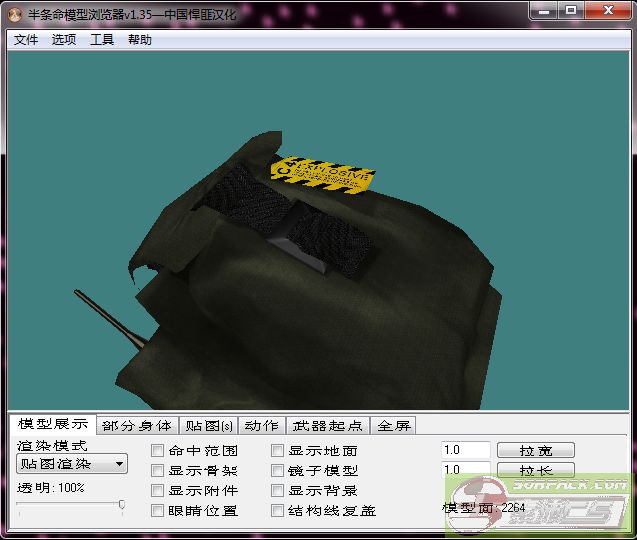The height and width of the screenshot is (540, 637).
Task: Click the 渲染模式 label
Action: [52, 446]
